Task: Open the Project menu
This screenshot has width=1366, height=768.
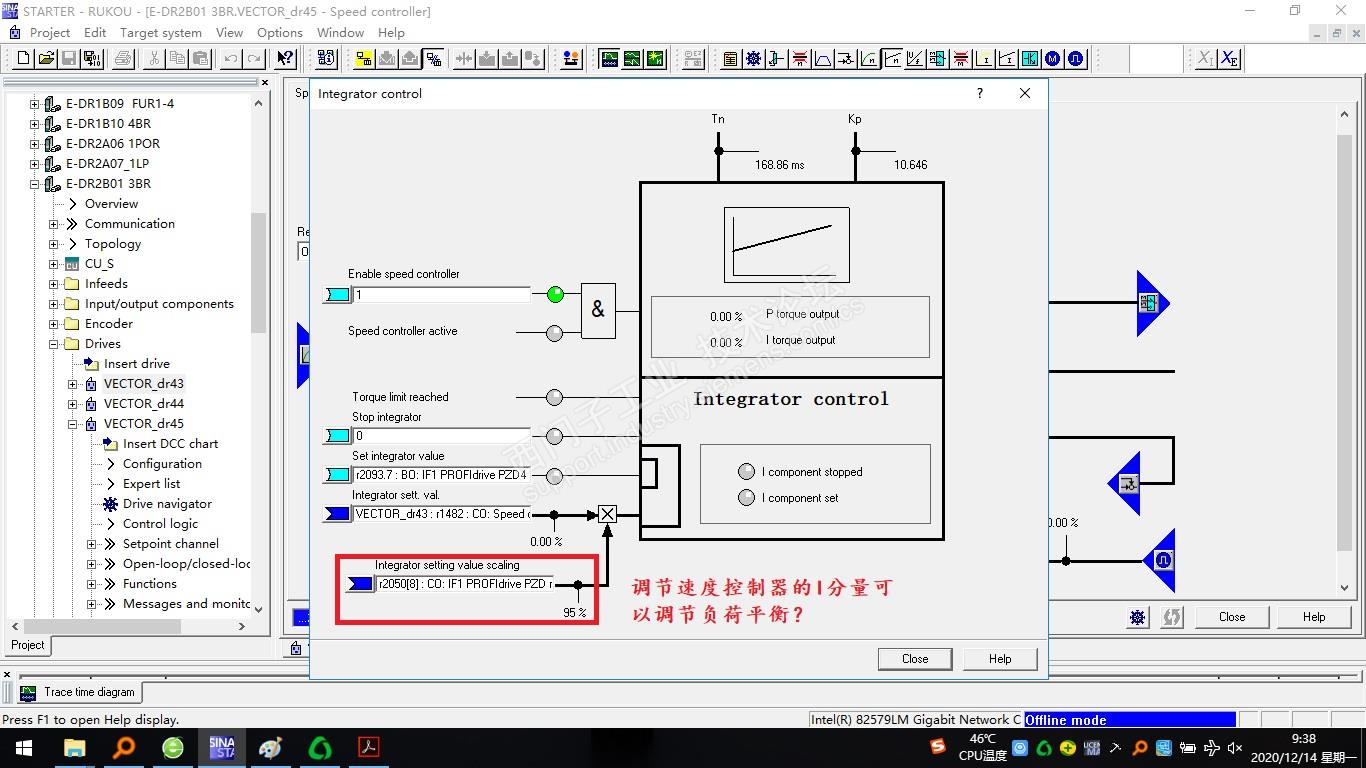Action: click(50, 32)
